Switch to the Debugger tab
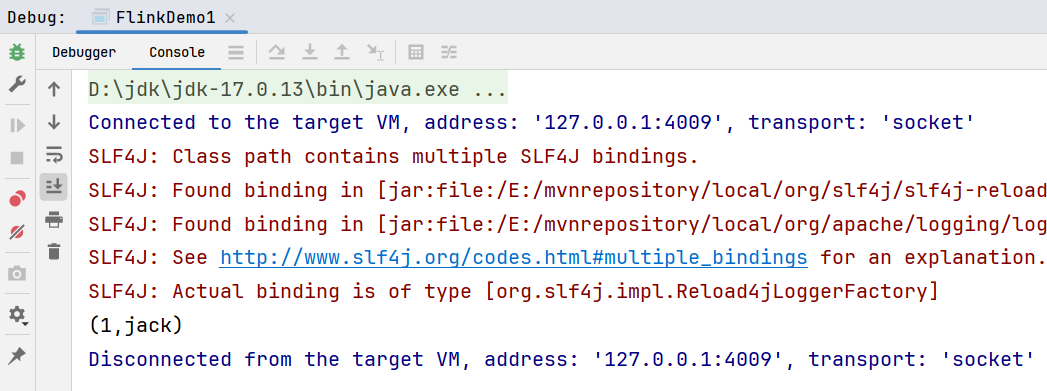This screenshot has width=1047, height=391. pos(84,52)
